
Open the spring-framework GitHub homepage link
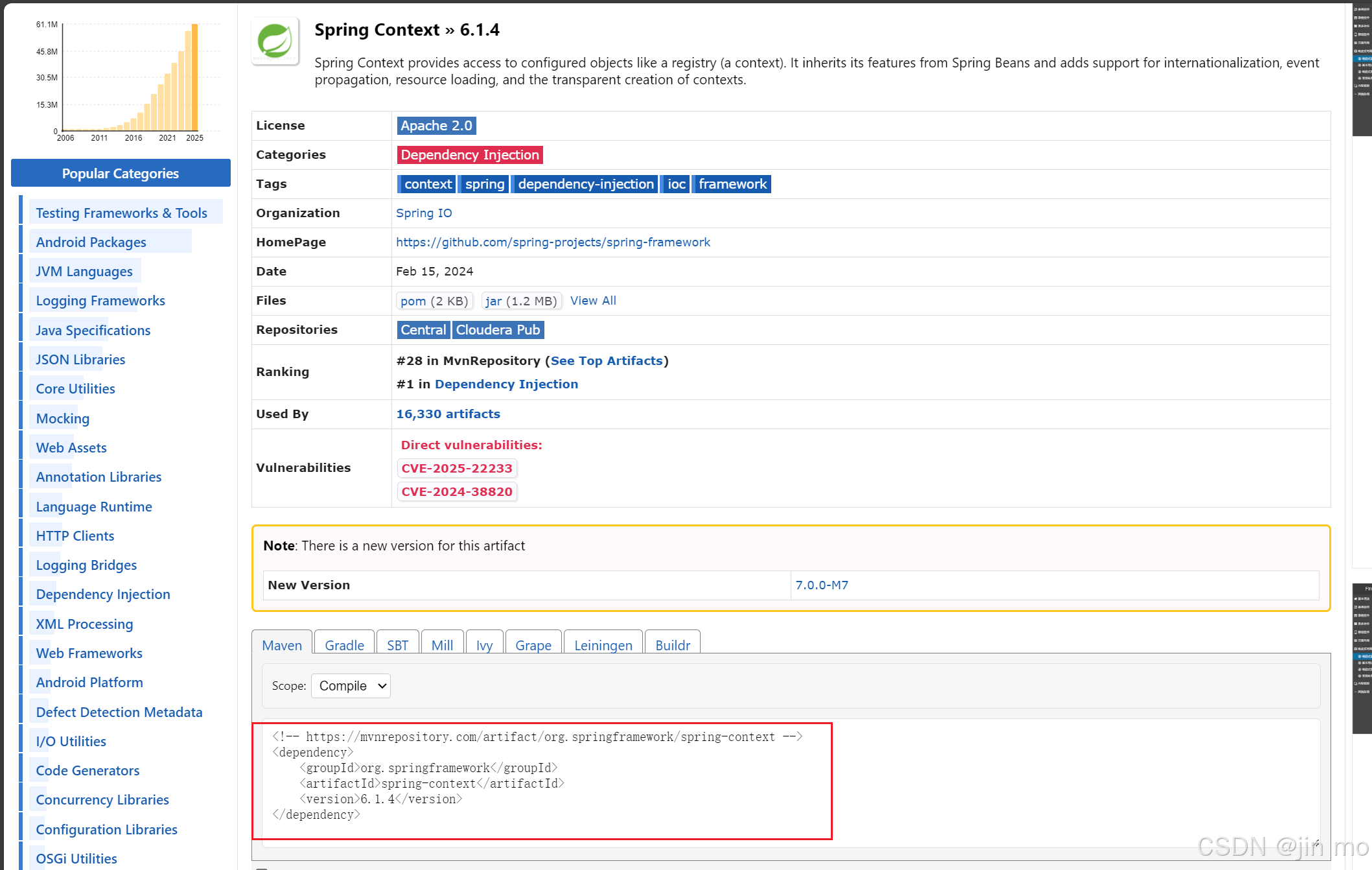(x=553, y=242)
